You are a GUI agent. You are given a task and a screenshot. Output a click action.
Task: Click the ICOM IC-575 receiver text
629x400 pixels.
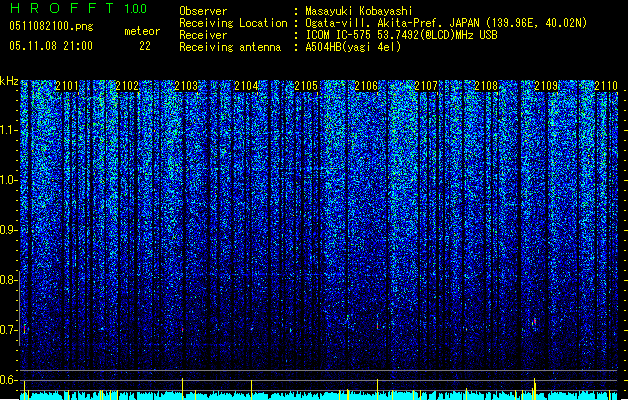[x=401, y=35]
